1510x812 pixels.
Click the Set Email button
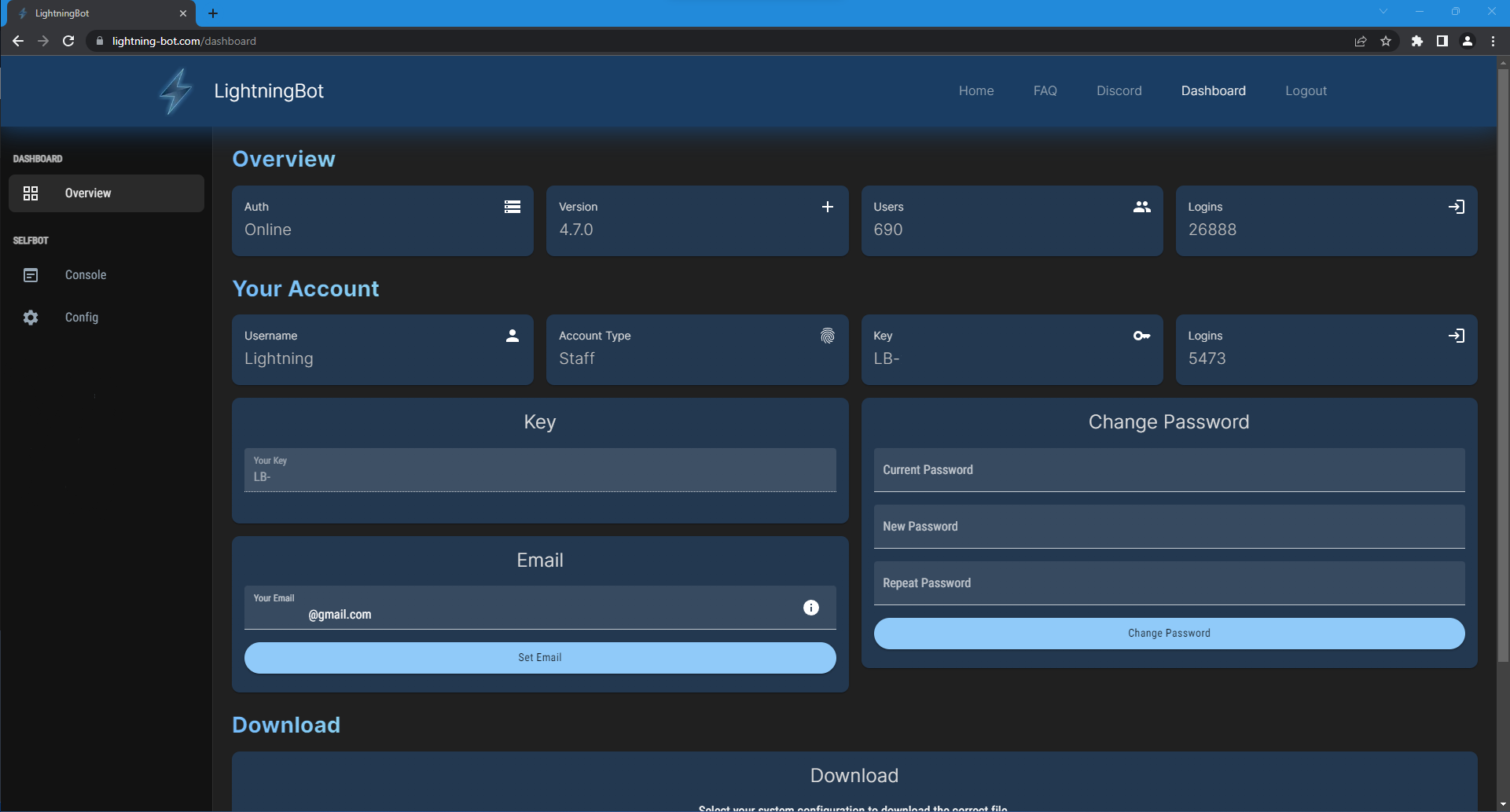(x=539, y=657)
